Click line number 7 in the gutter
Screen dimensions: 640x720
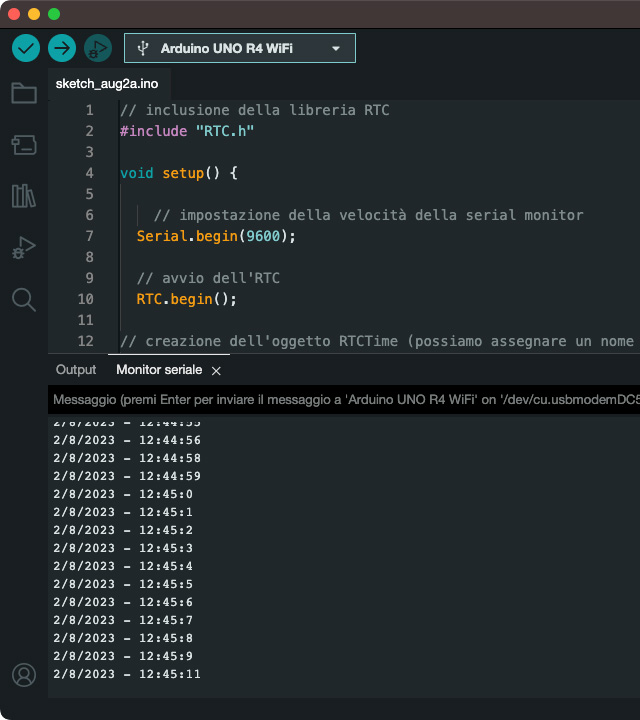click(89, 236)
